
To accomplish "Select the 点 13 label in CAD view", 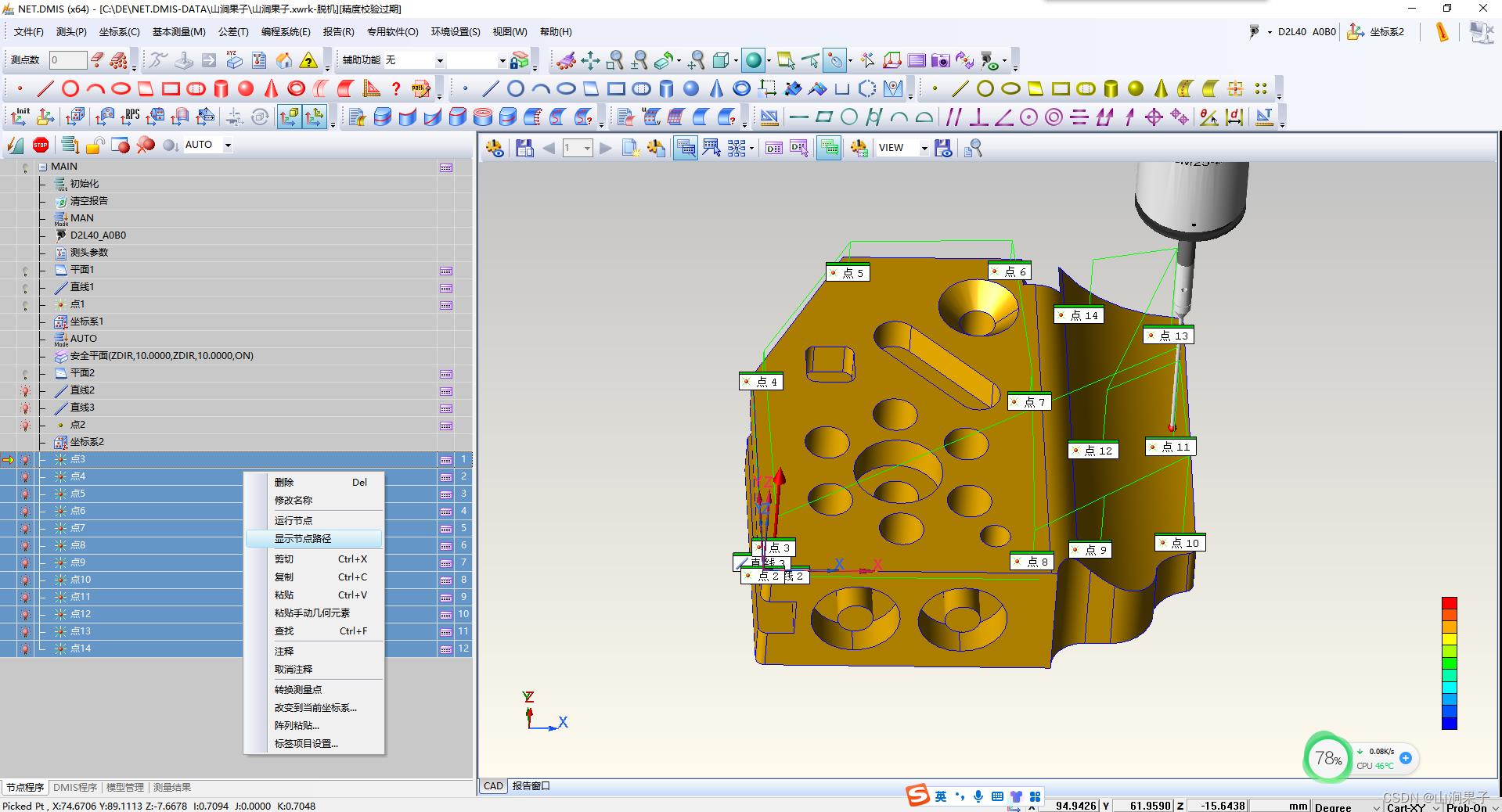I will click(1168, 336).
